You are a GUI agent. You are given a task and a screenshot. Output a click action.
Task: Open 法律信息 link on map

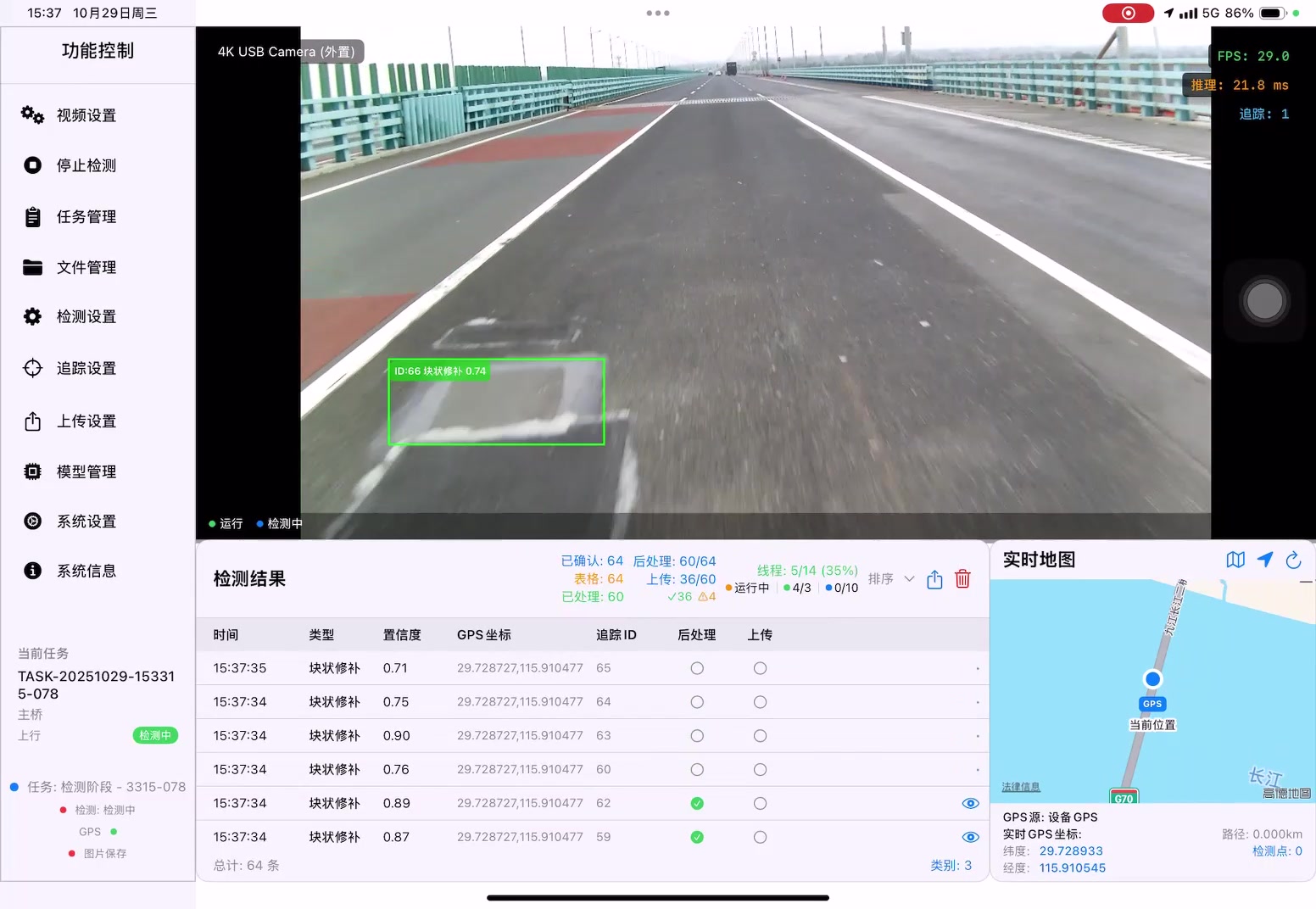1021,787
